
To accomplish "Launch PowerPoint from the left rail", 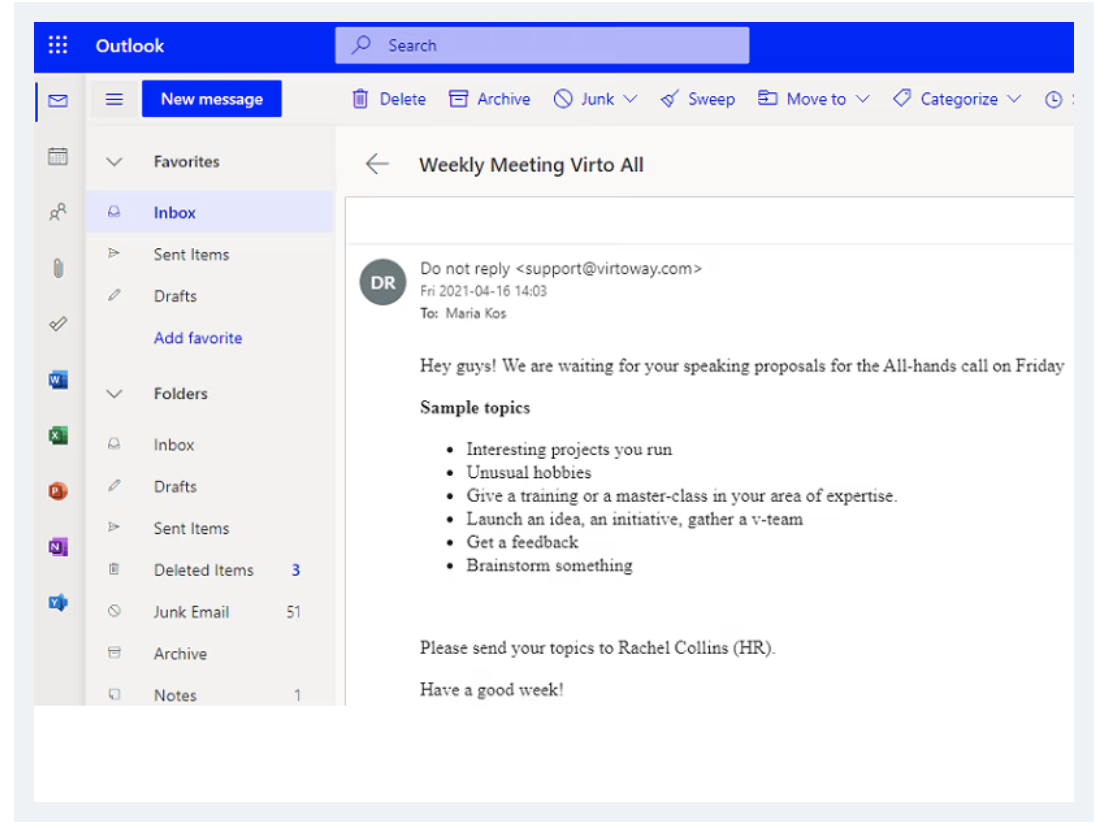I will tap(58, 490).
